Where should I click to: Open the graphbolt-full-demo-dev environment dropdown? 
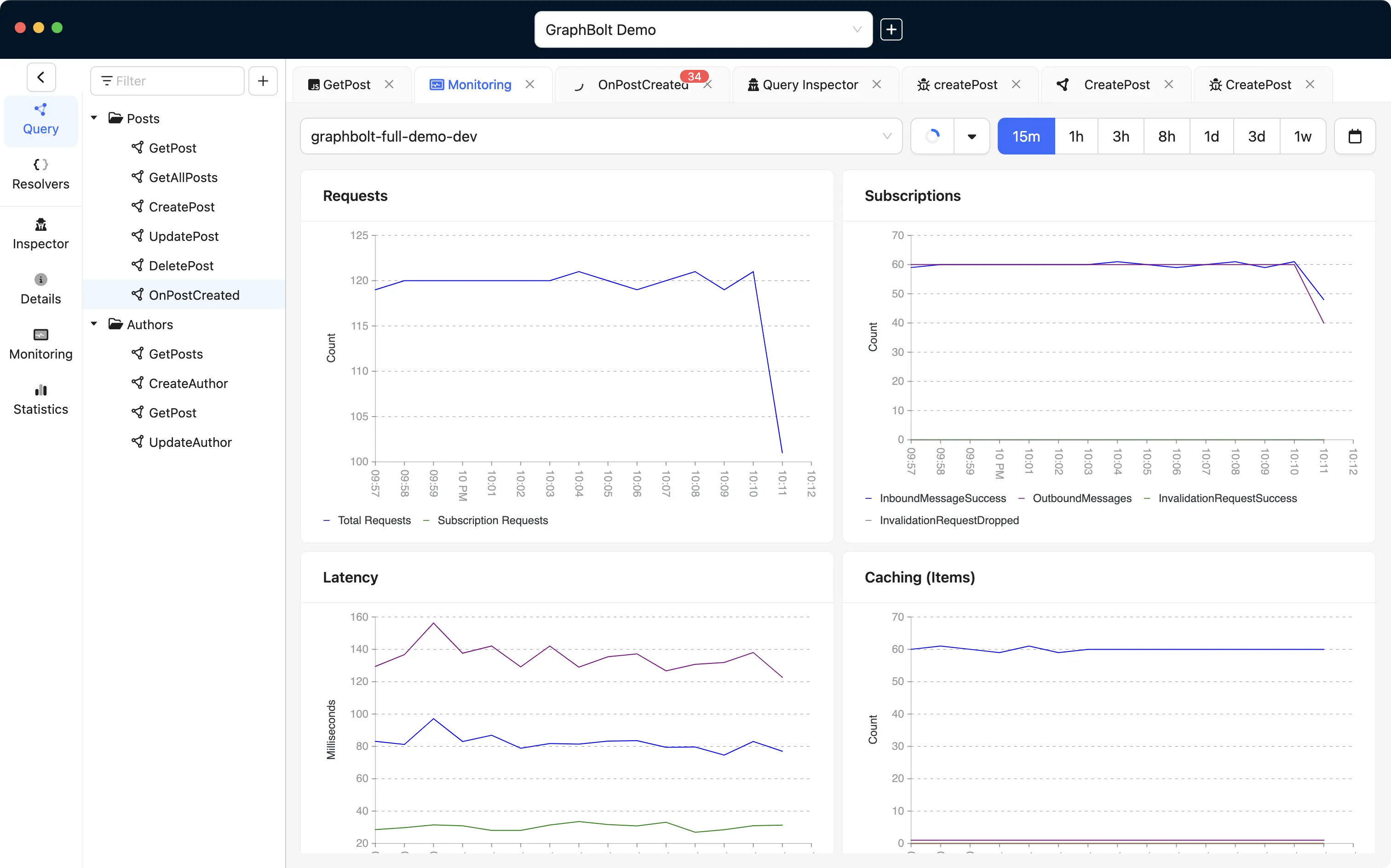click(x=887, y=136)
